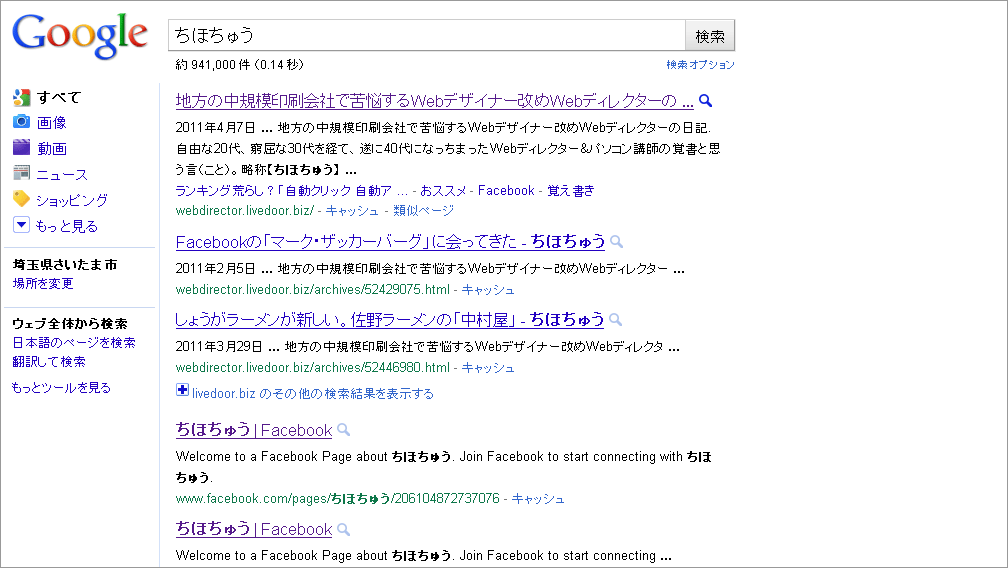Image resolution: width=1008 pixels, height=568 pixels.
Task: Open preview magnifier beside the bottom Facebook result
Action: coord(343,529)
